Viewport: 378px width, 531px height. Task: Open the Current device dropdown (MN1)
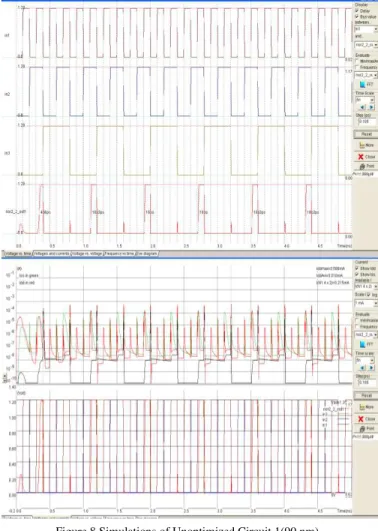pos(366,286)
